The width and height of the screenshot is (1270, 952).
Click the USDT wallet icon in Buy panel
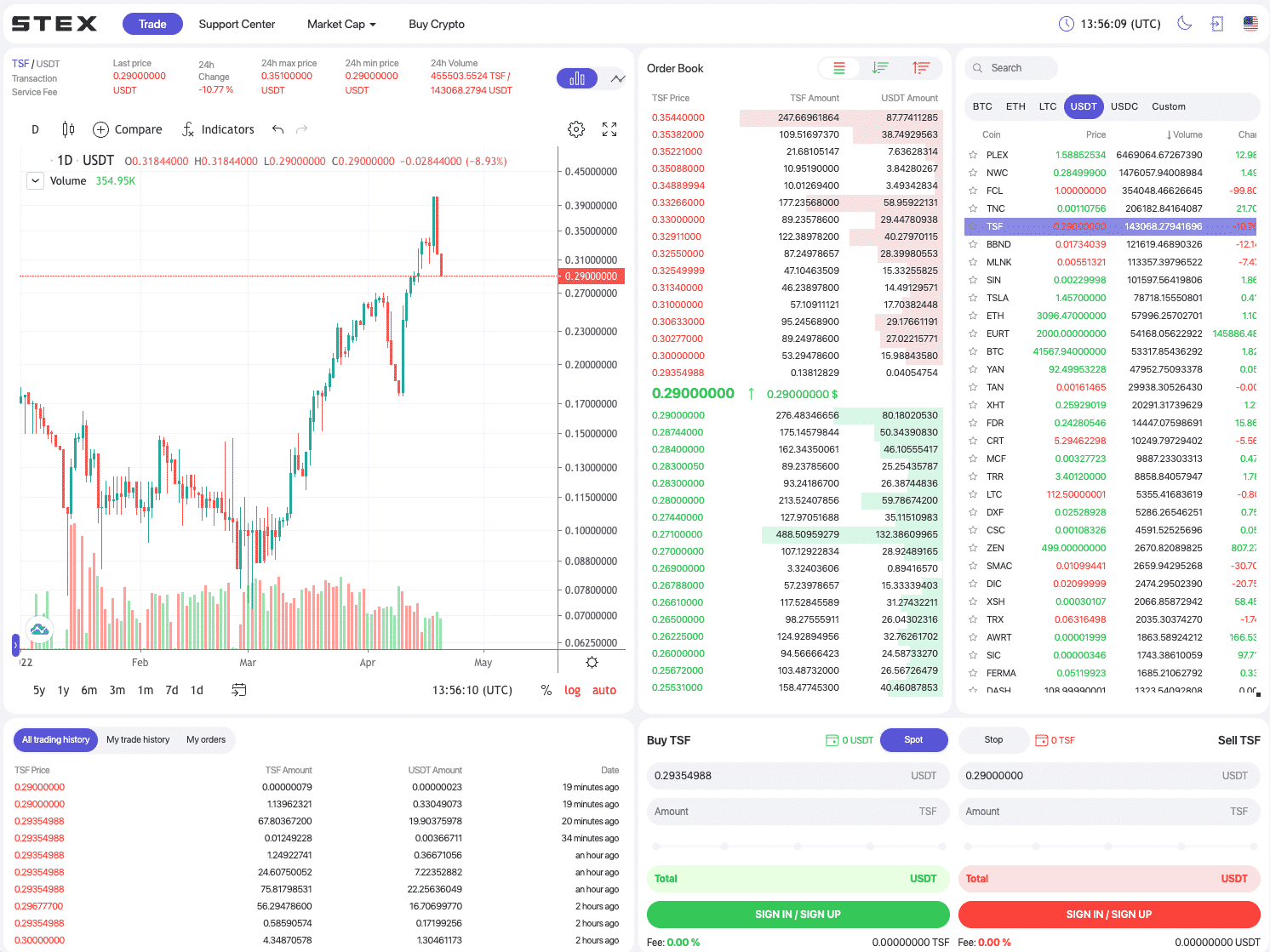tap(832, 740)
